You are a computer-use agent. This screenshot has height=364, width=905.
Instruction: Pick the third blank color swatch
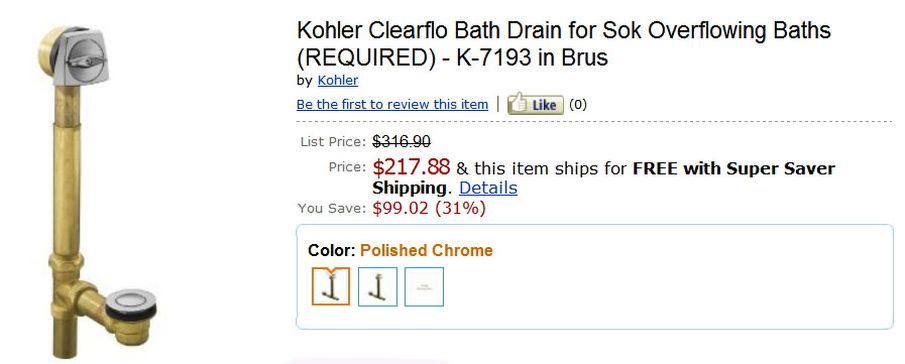424,286
